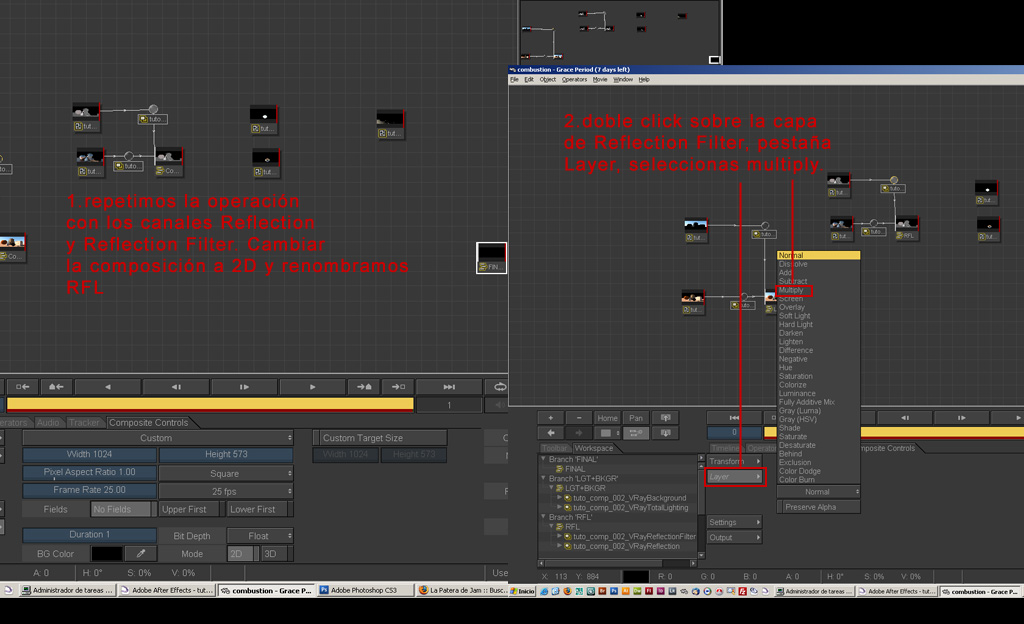Click the send-up icon next to Pan

(x=665, y=418)
